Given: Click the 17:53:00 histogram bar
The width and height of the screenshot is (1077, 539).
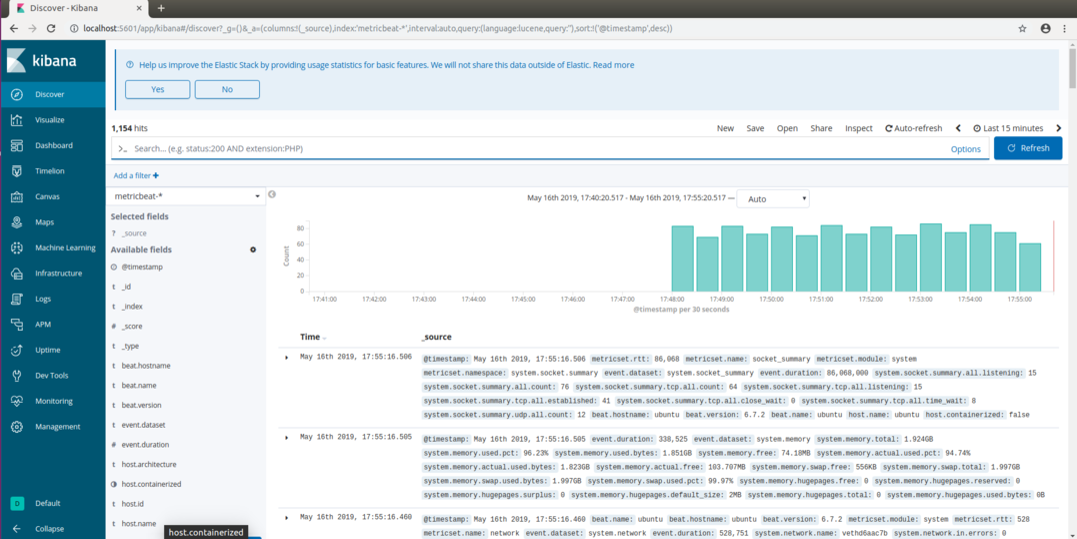Looking at the screenshot, I should click(x=931, y=257).
